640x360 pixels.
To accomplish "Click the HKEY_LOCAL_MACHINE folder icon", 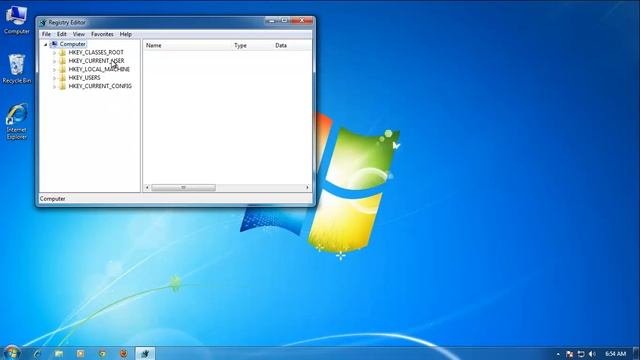I will (x=62, y=69).
